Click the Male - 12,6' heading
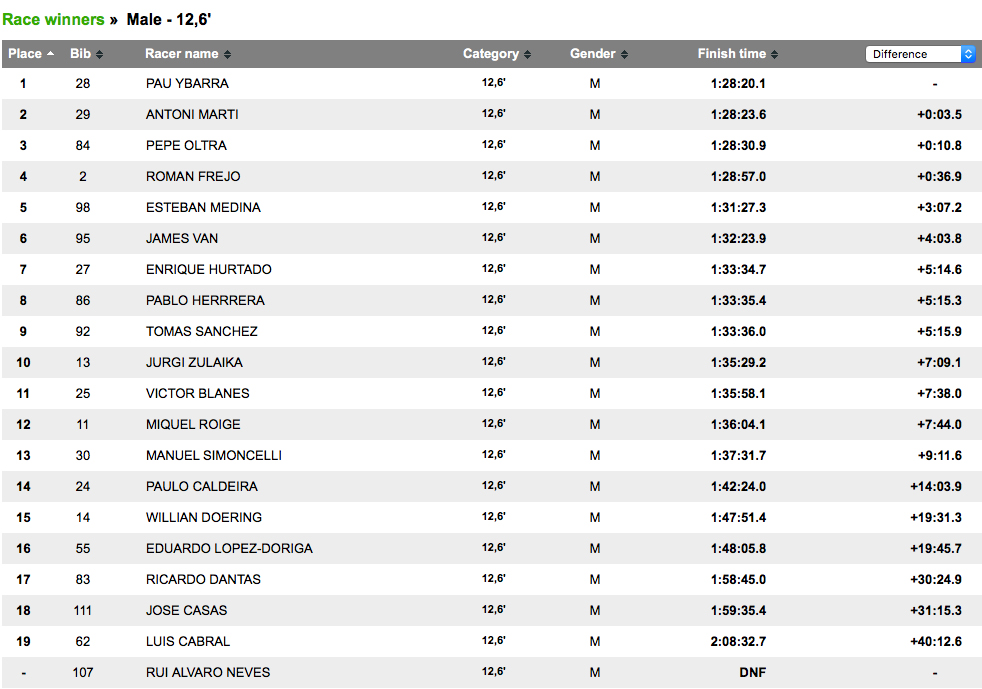 pyautogui.click(x=168, y=19)
